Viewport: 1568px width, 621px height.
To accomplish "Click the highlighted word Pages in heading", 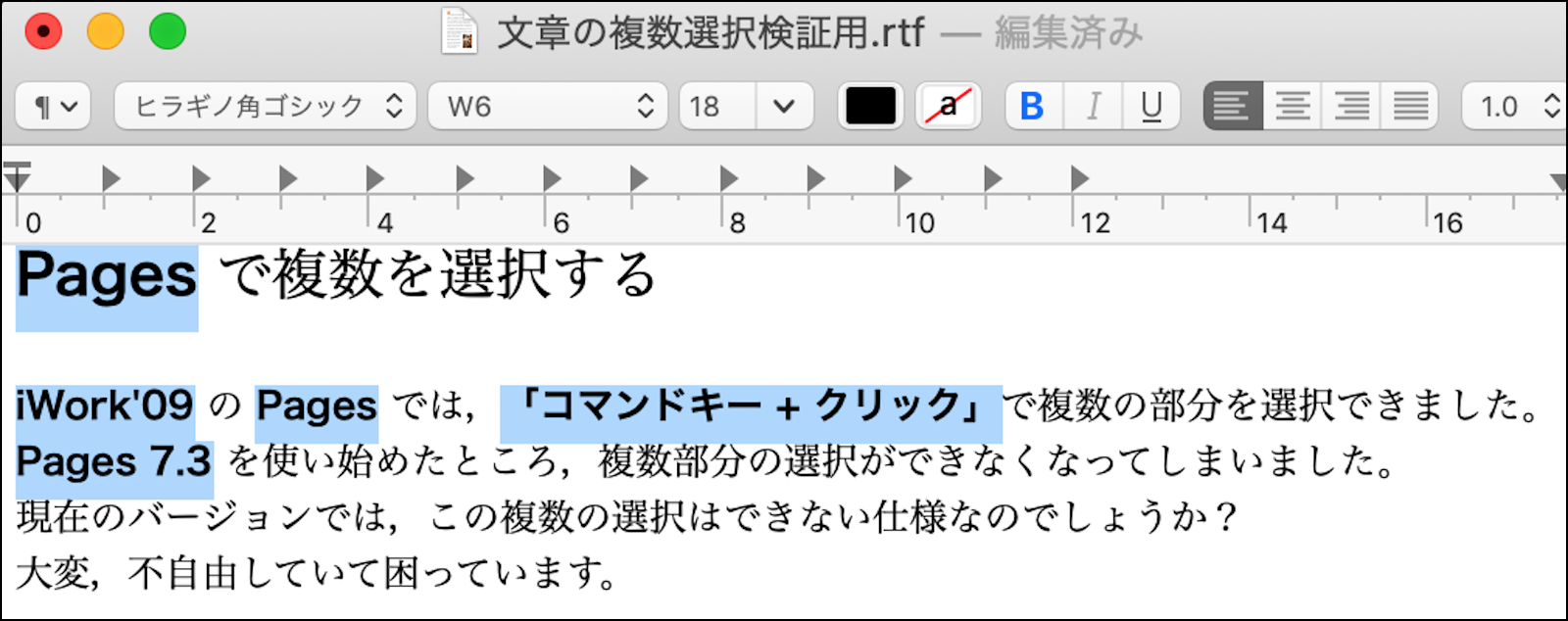I will (107, 277).
